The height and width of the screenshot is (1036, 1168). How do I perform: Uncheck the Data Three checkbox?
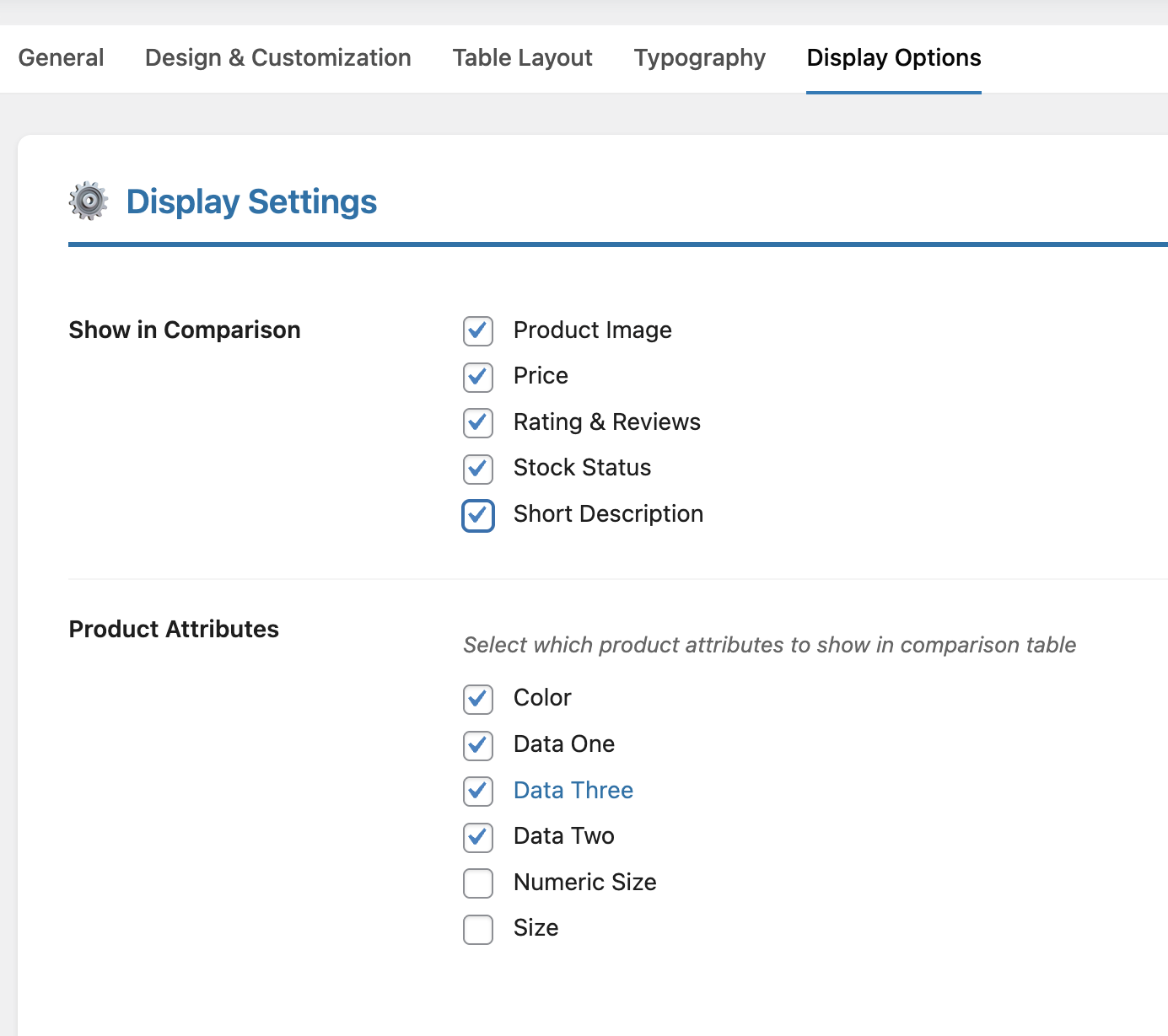coord(478,792)
